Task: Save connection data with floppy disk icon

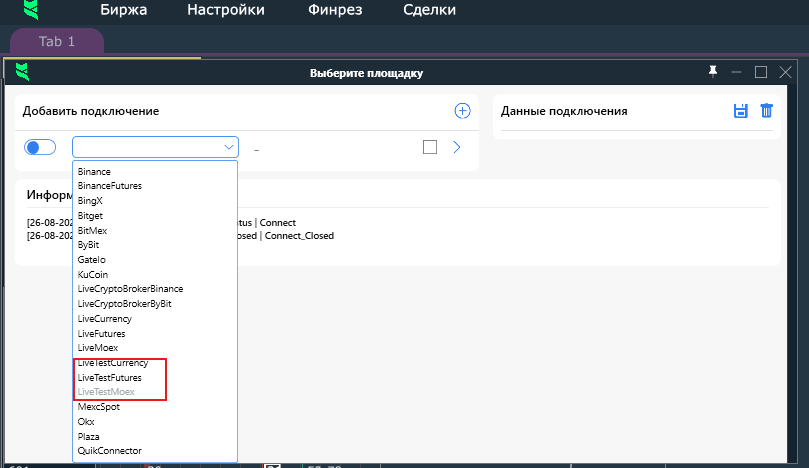Action: point(740,111)
